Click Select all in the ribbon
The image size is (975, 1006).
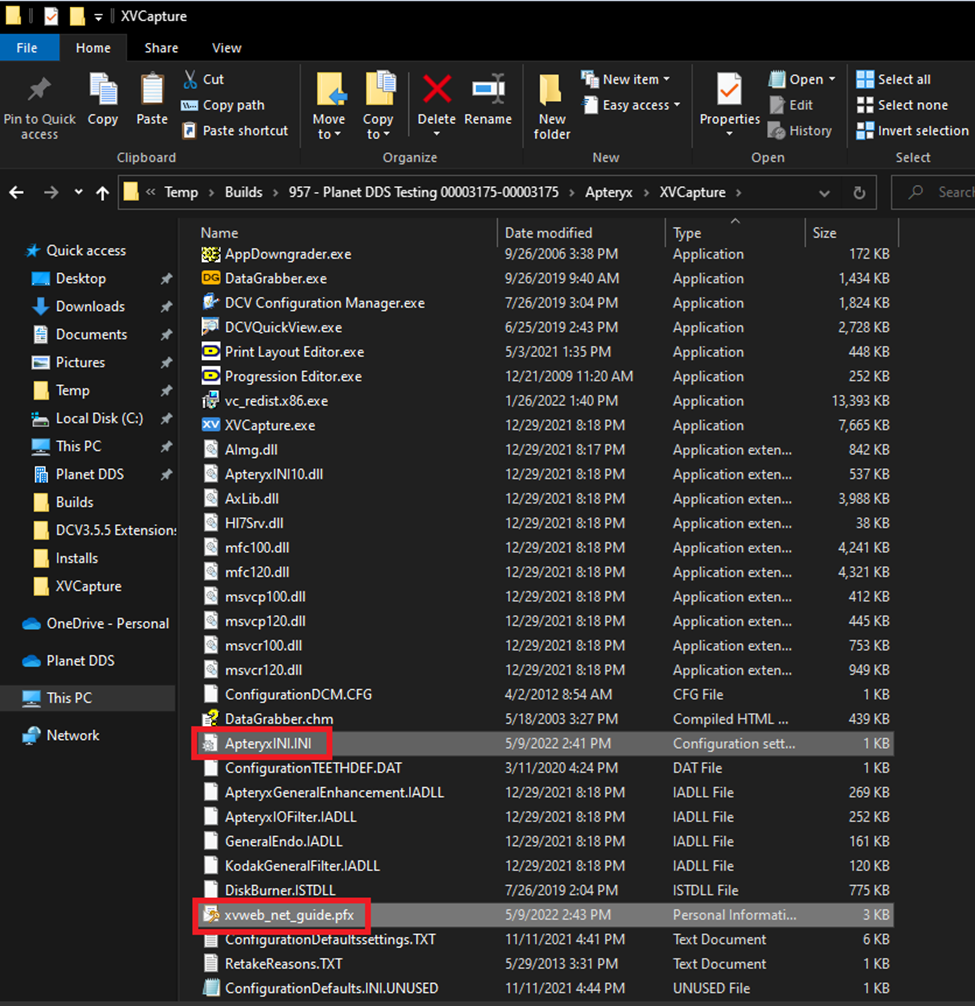pyautogui.click(x=894, y=79)
